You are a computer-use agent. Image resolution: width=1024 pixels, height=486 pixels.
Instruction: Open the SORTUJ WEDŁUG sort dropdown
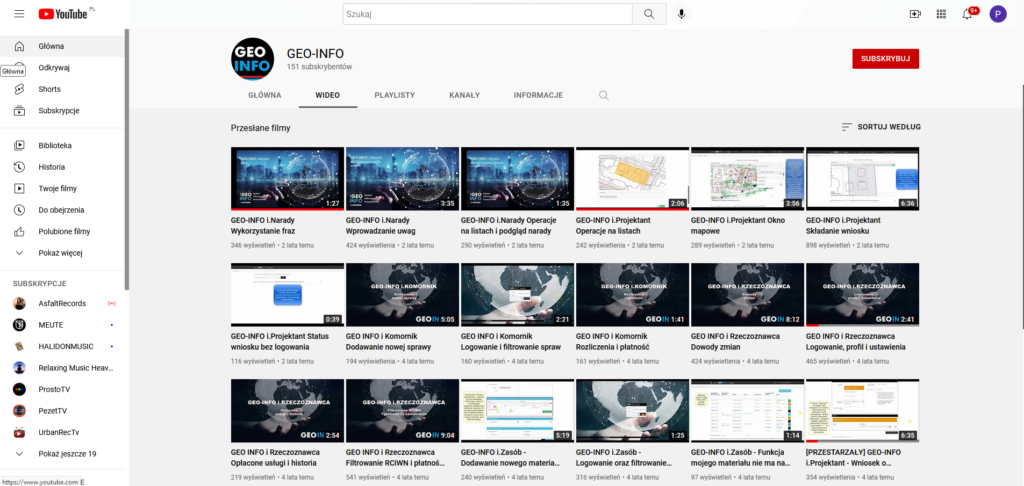[881, 127]
